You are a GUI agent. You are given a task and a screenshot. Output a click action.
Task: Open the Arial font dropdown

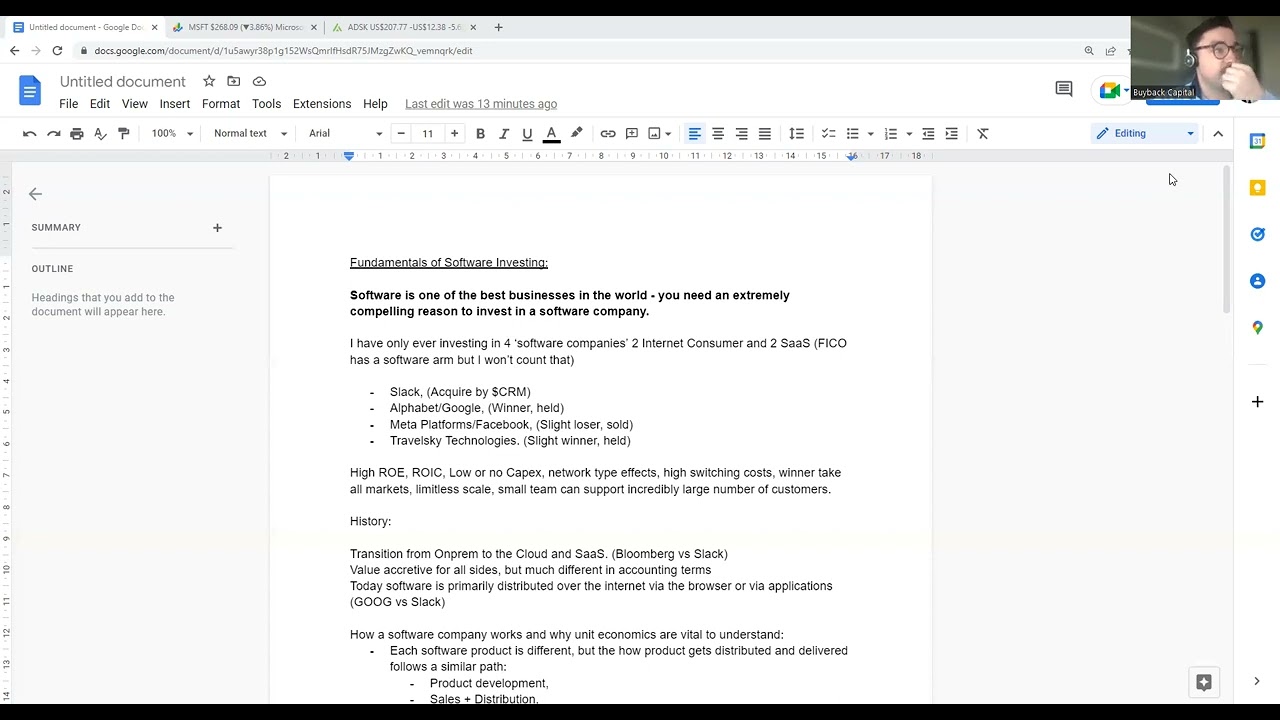[345, 133]
